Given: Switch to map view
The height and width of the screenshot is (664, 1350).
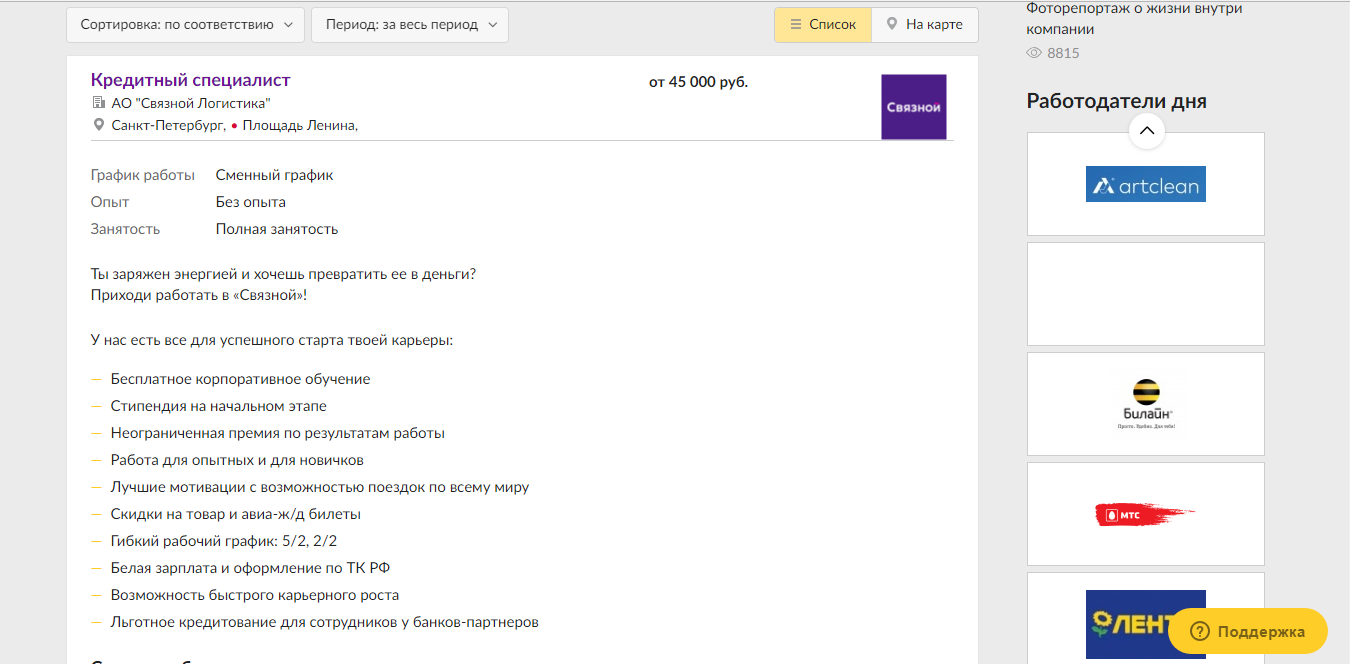Looking at the screenshot, I should 925,25.
